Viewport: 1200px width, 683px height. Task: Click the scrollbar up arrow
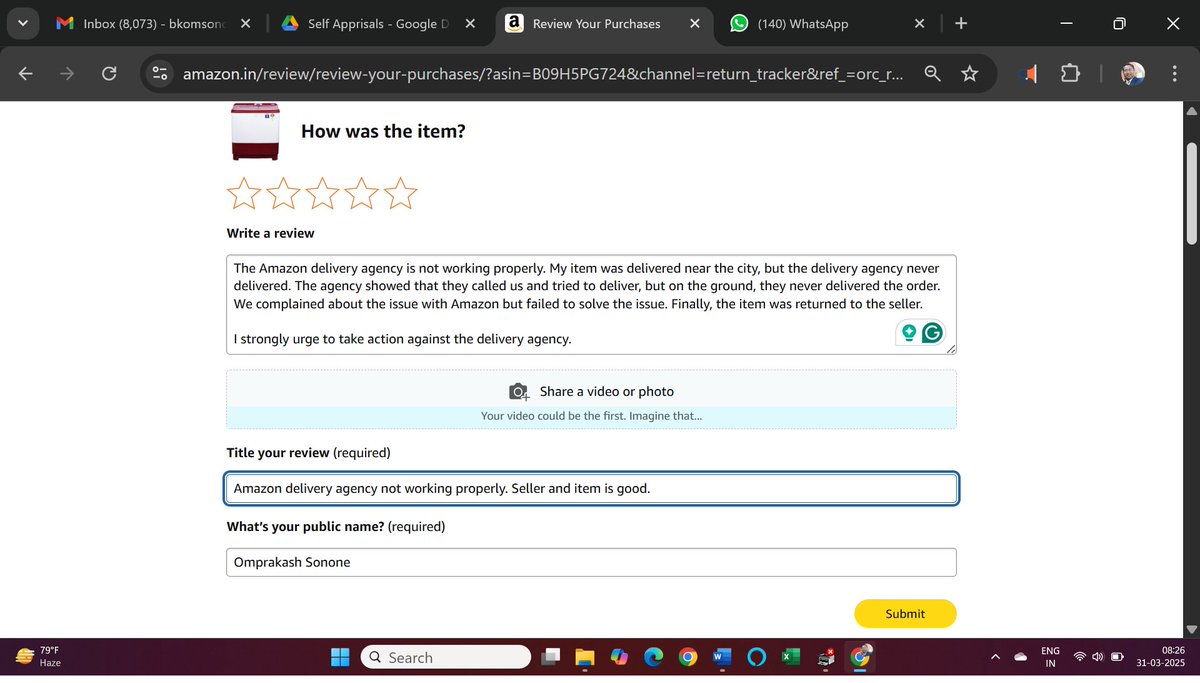[1191, 110]
